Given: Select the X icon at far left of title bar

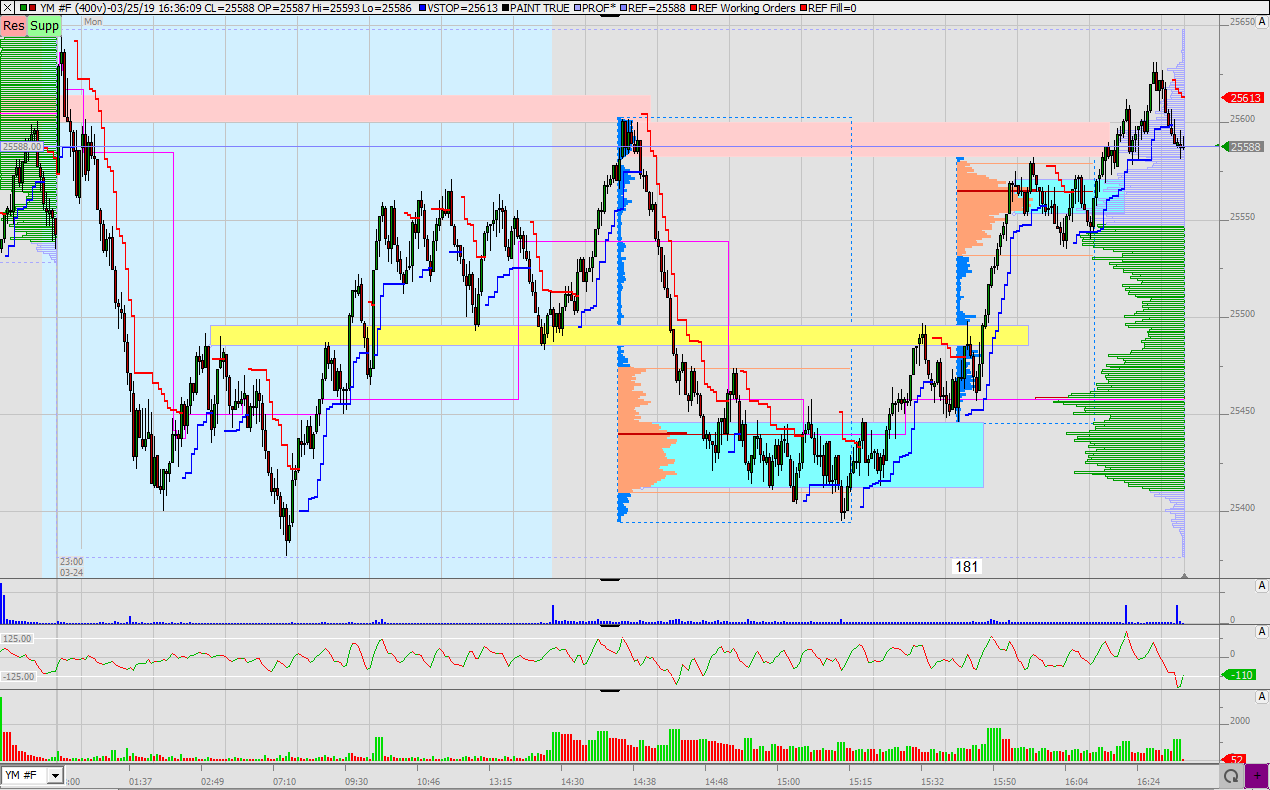Looking at the screenshot, I should pyautogui.click(x=7, y=8).
